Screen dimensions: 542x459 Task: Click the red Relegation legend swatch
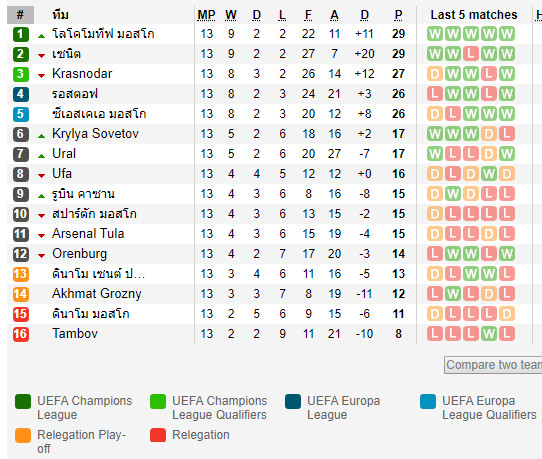(158, 435)
